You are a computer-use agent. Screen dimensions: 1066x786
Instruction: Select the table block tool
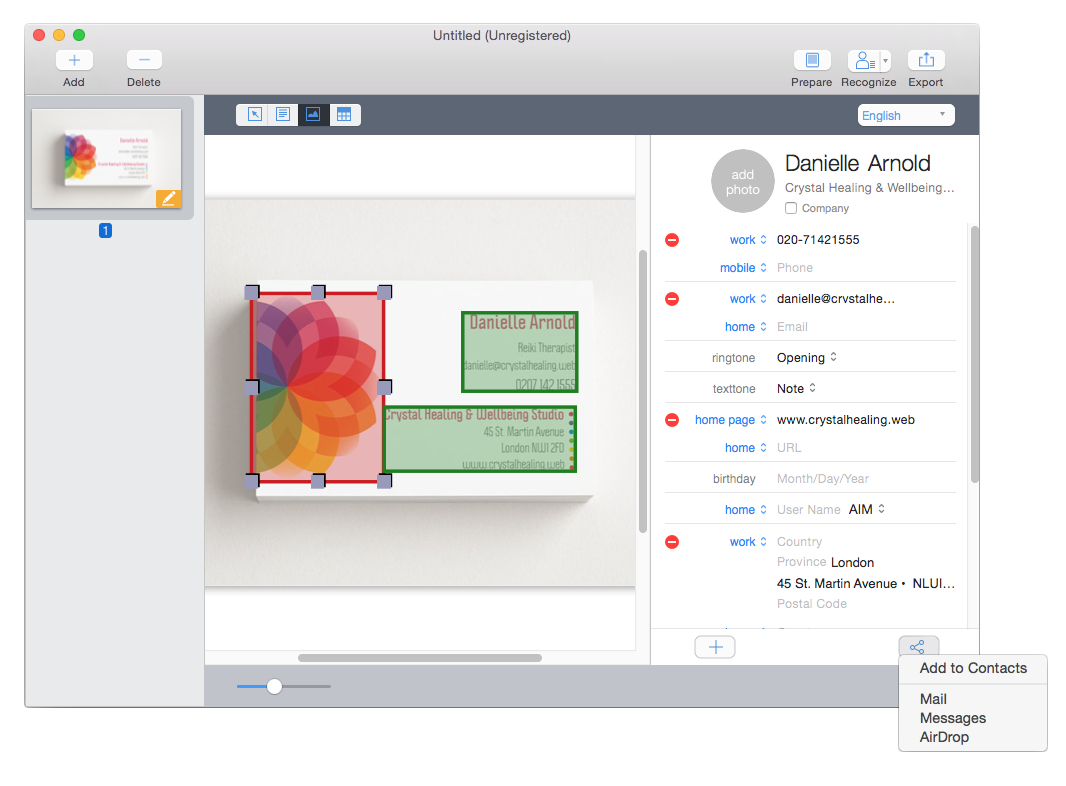(x=345, y=115)
